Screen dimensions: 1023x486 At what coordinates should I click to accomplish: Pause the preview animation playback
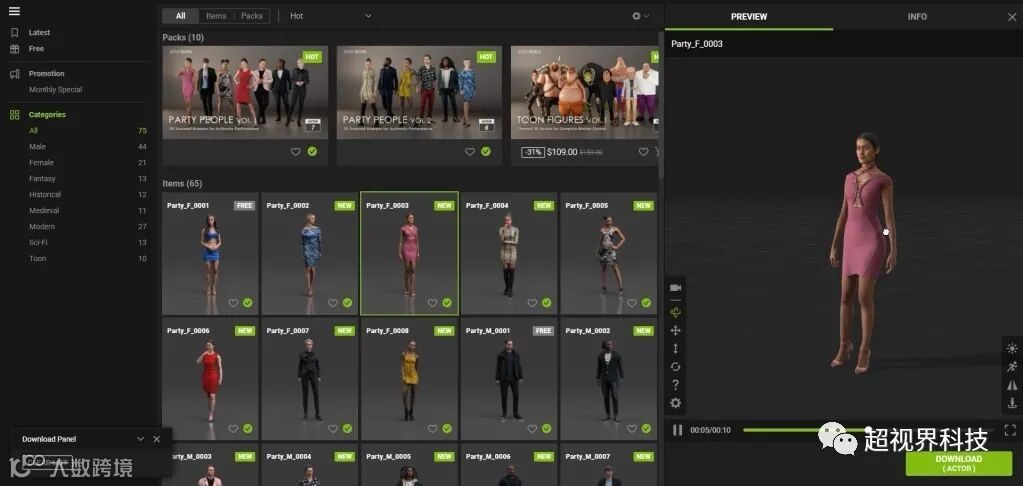(x=677, y=430)
